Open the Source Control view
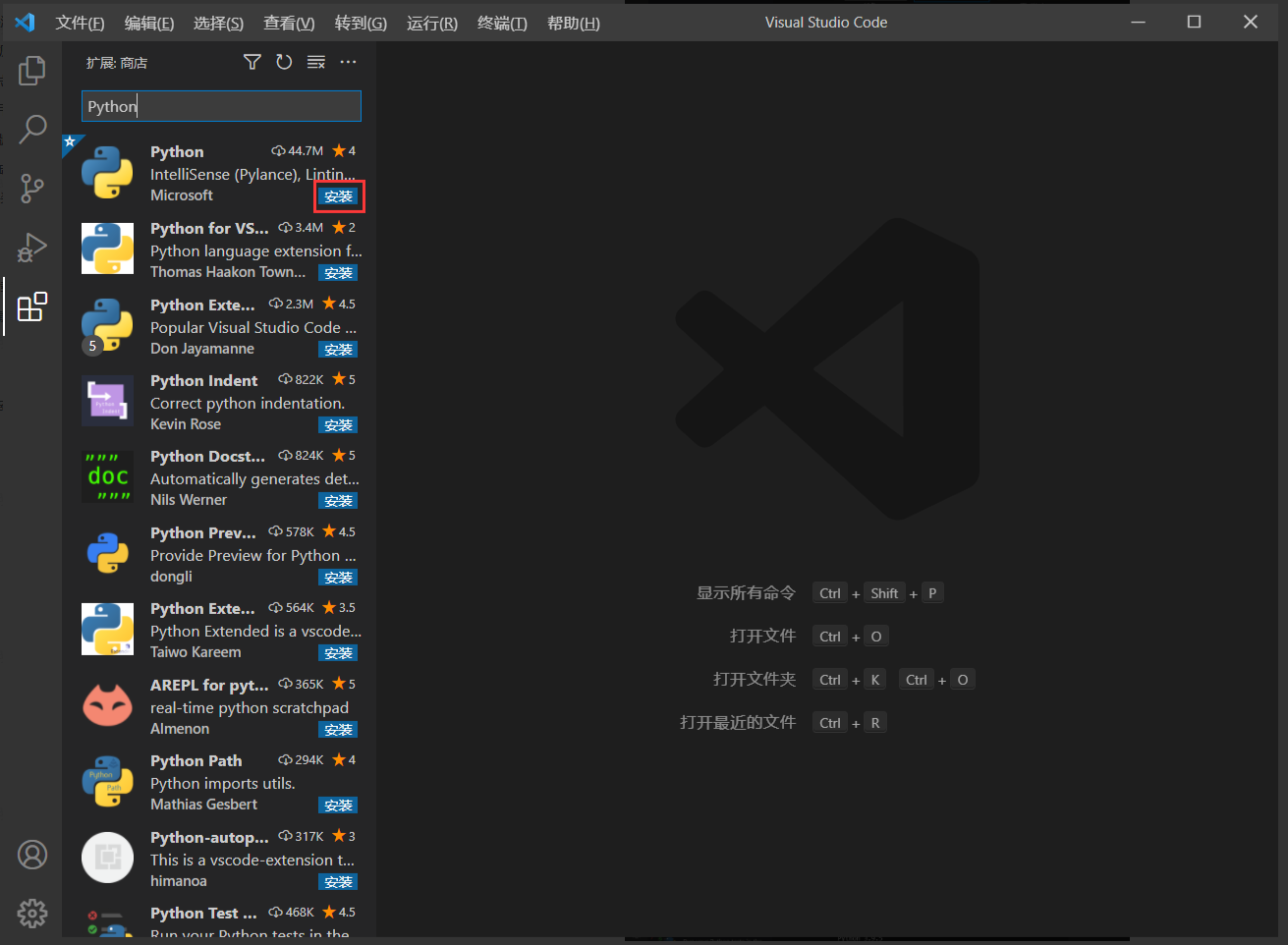Image resolution: width=1288 pixels, height=945 pixels. pyautogui.click(x=32, y=189)
